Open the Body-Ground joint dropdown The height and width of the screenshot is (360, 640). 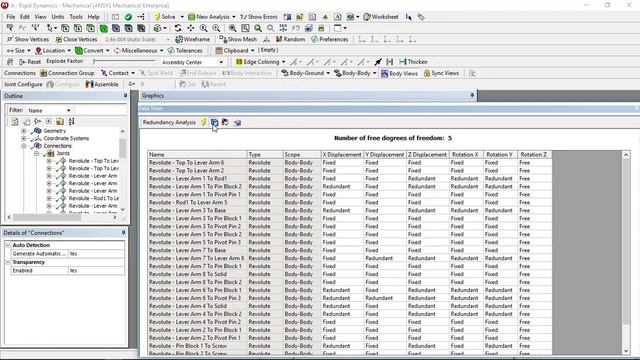point(328,73)
